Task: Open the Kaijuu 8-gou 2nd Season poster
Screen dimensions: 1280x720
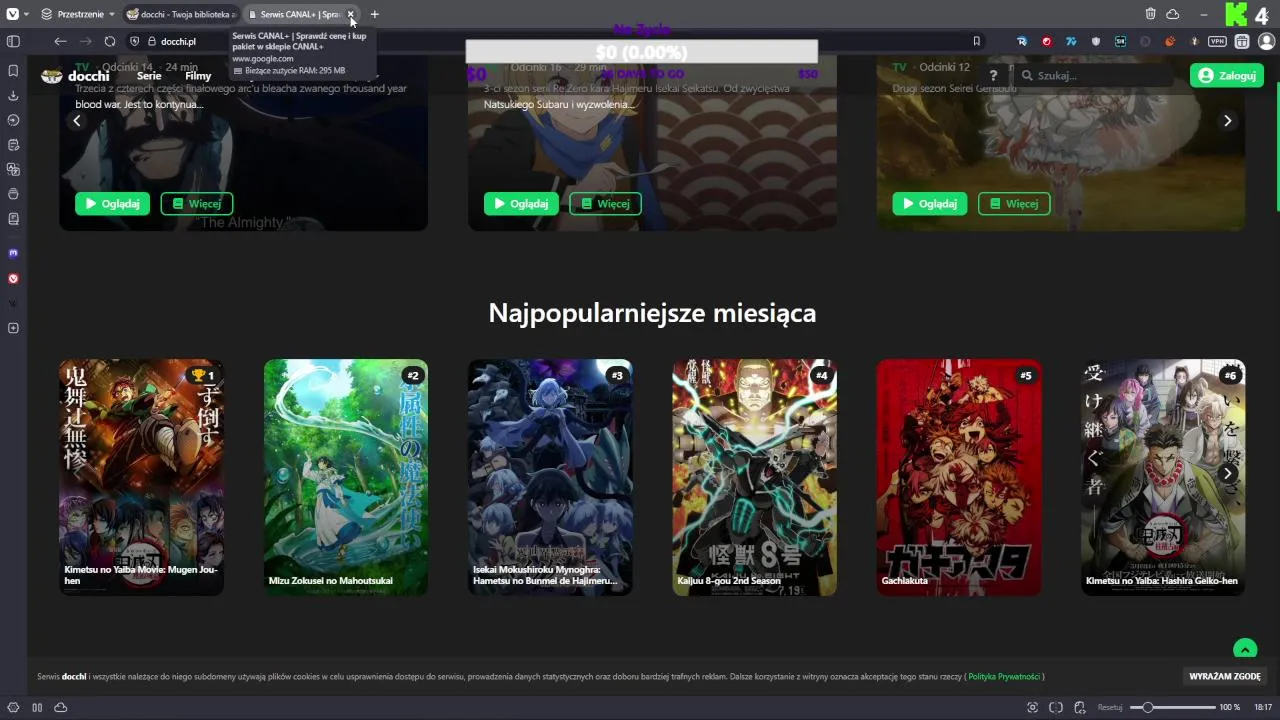Action: (x=755, y=477)
